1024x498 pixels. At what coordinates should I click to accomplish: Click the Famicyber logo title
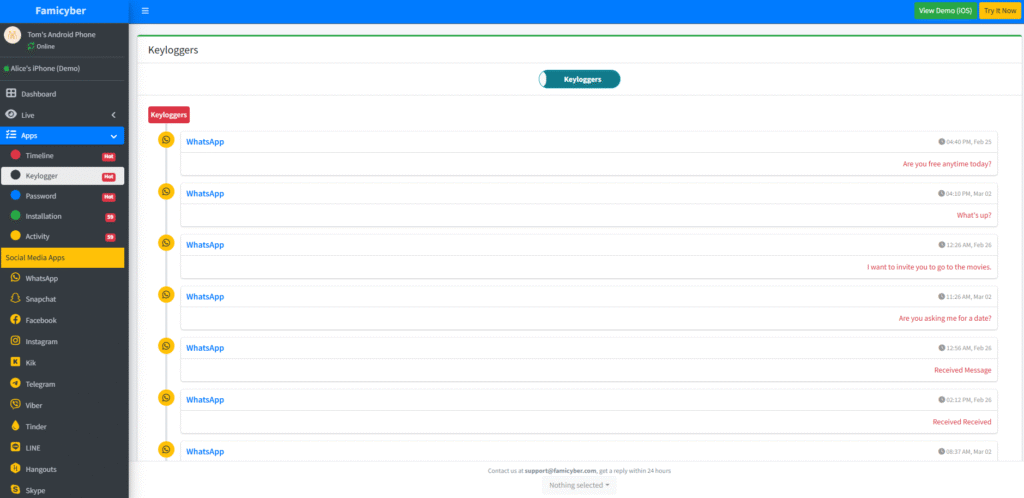click(x=61, y=10)
